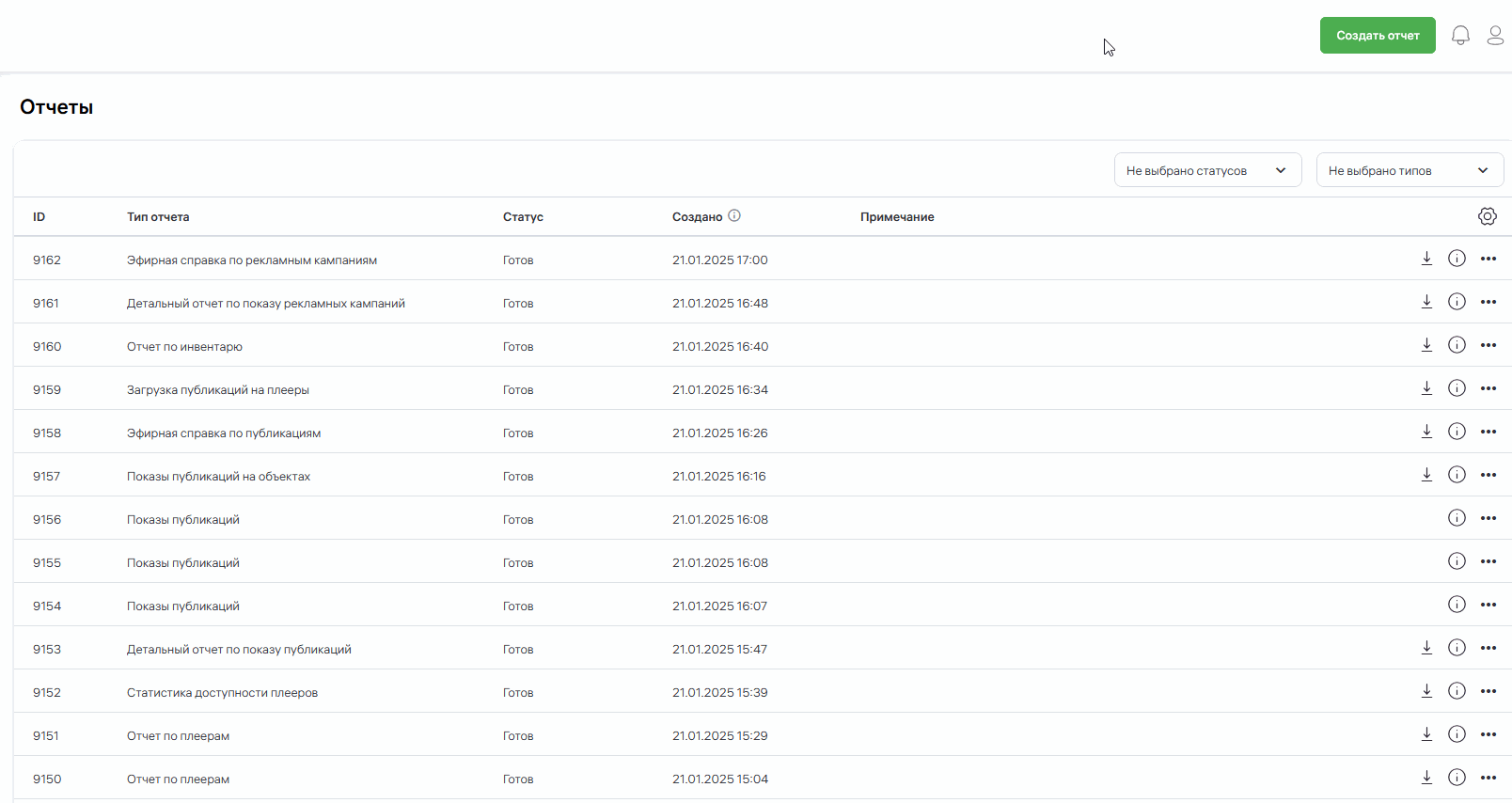Open the user profile icon
This screenshot has height=803, width=1512.
[1495, 36]
